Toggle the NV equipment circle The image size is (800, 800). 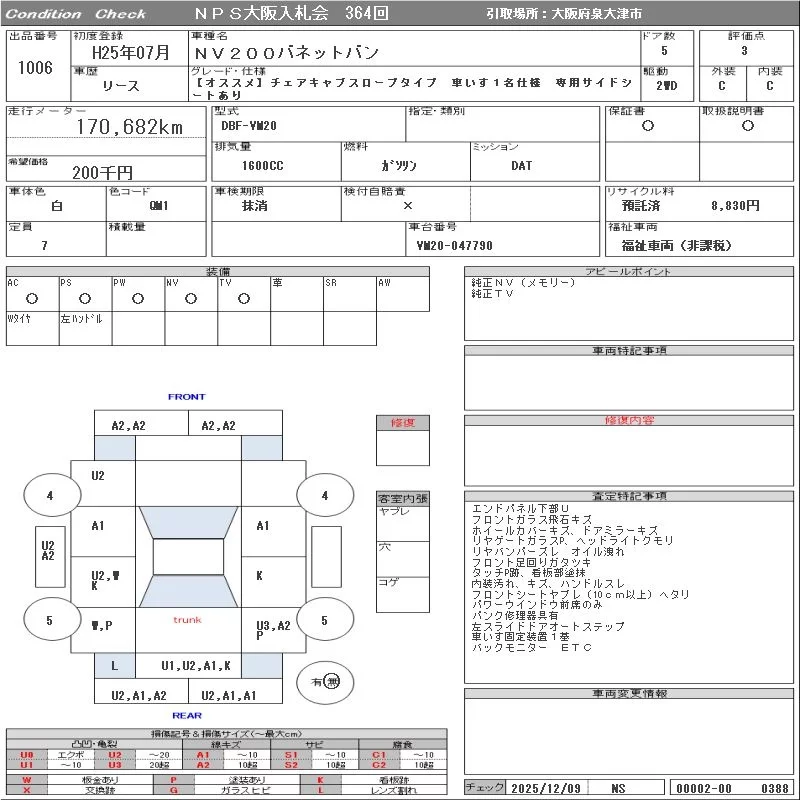pyautogui.click(x=191, y=298)
